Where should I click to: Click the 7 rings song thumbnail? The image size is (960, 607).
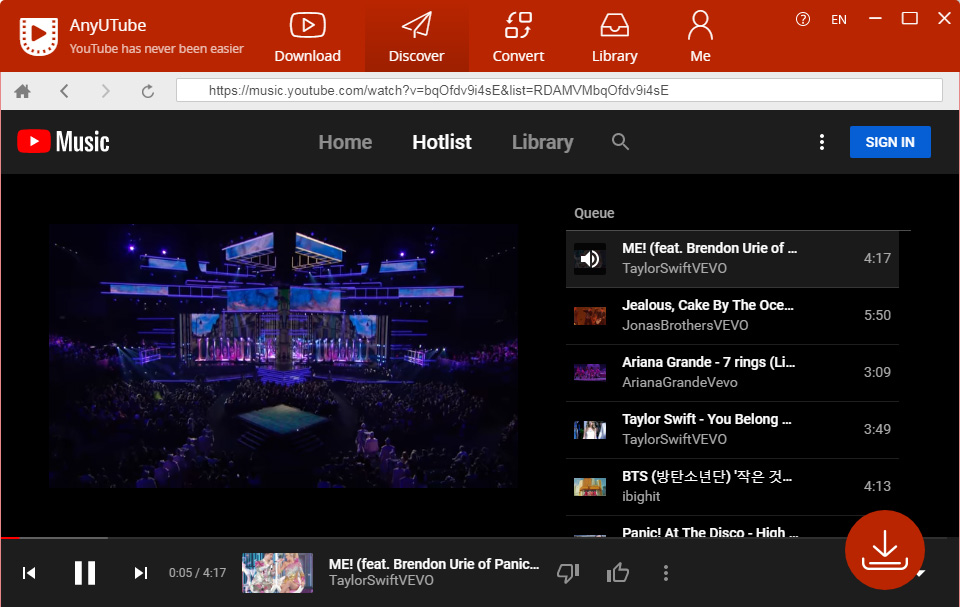[x=590, y=372]
